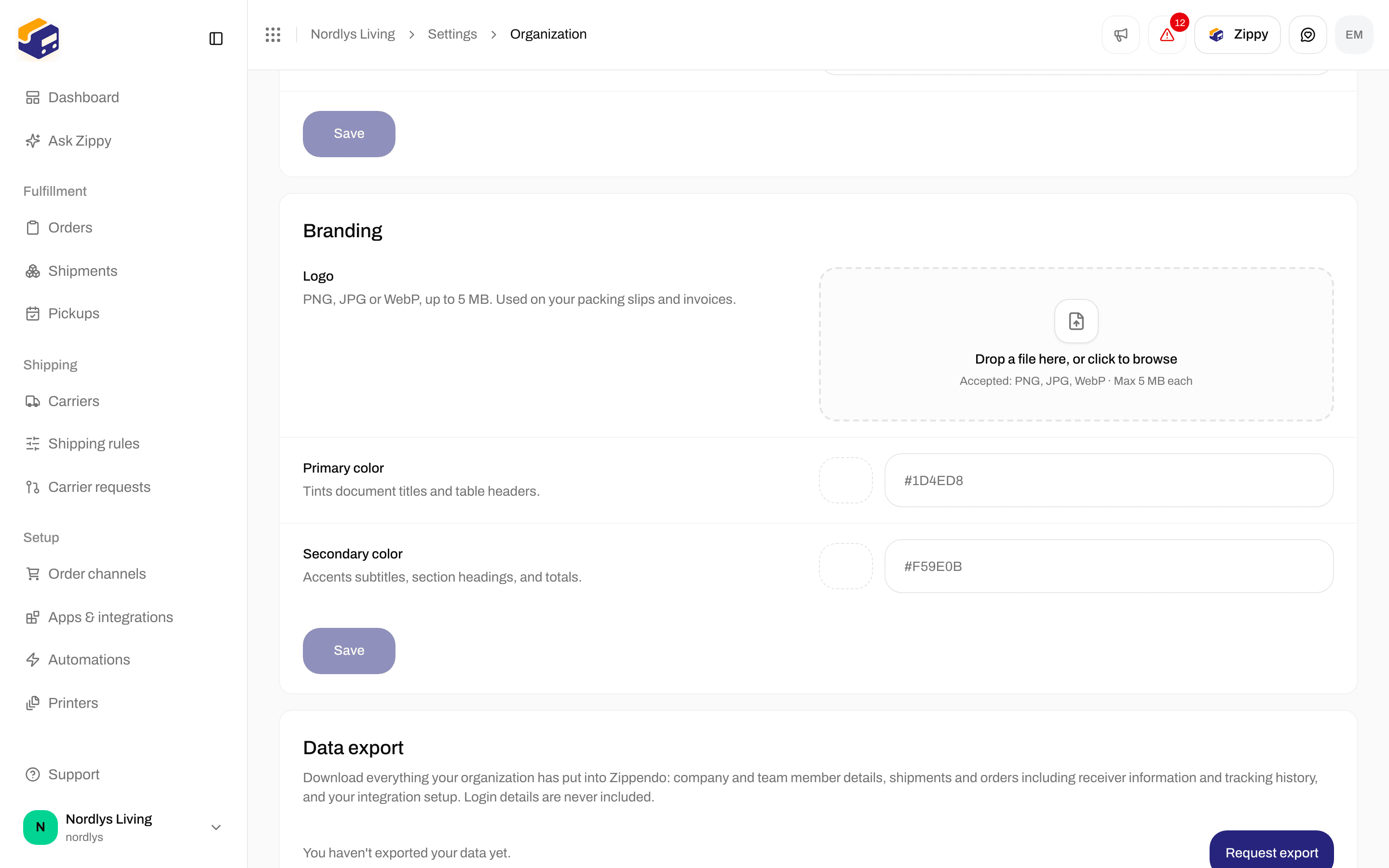Click the Nordlys Living N avatar
1389x868 pixels.
40,827
